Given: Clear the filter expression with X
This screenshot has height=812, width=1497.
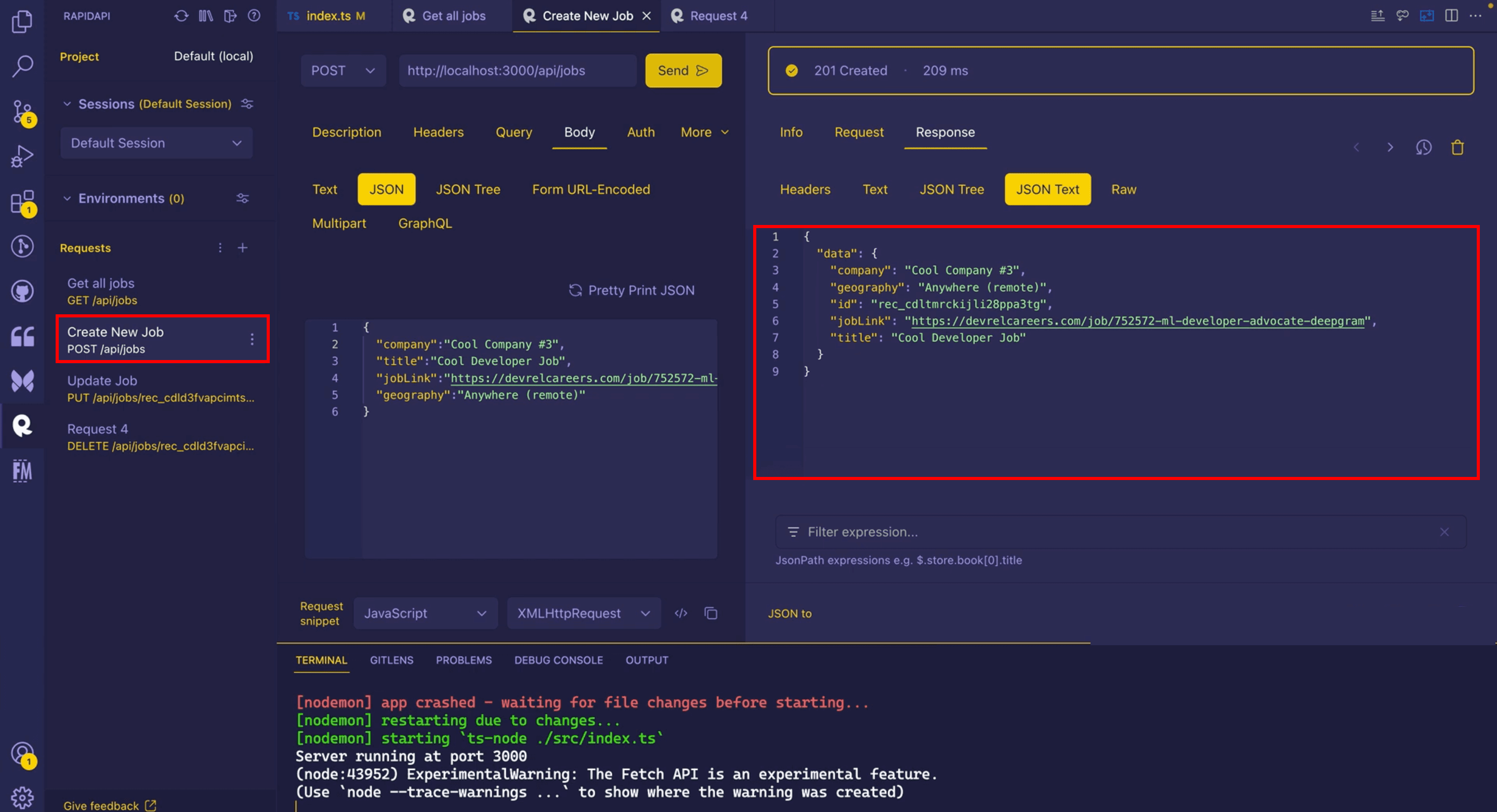Looking at the screenshot, I should pos(1444,532).
